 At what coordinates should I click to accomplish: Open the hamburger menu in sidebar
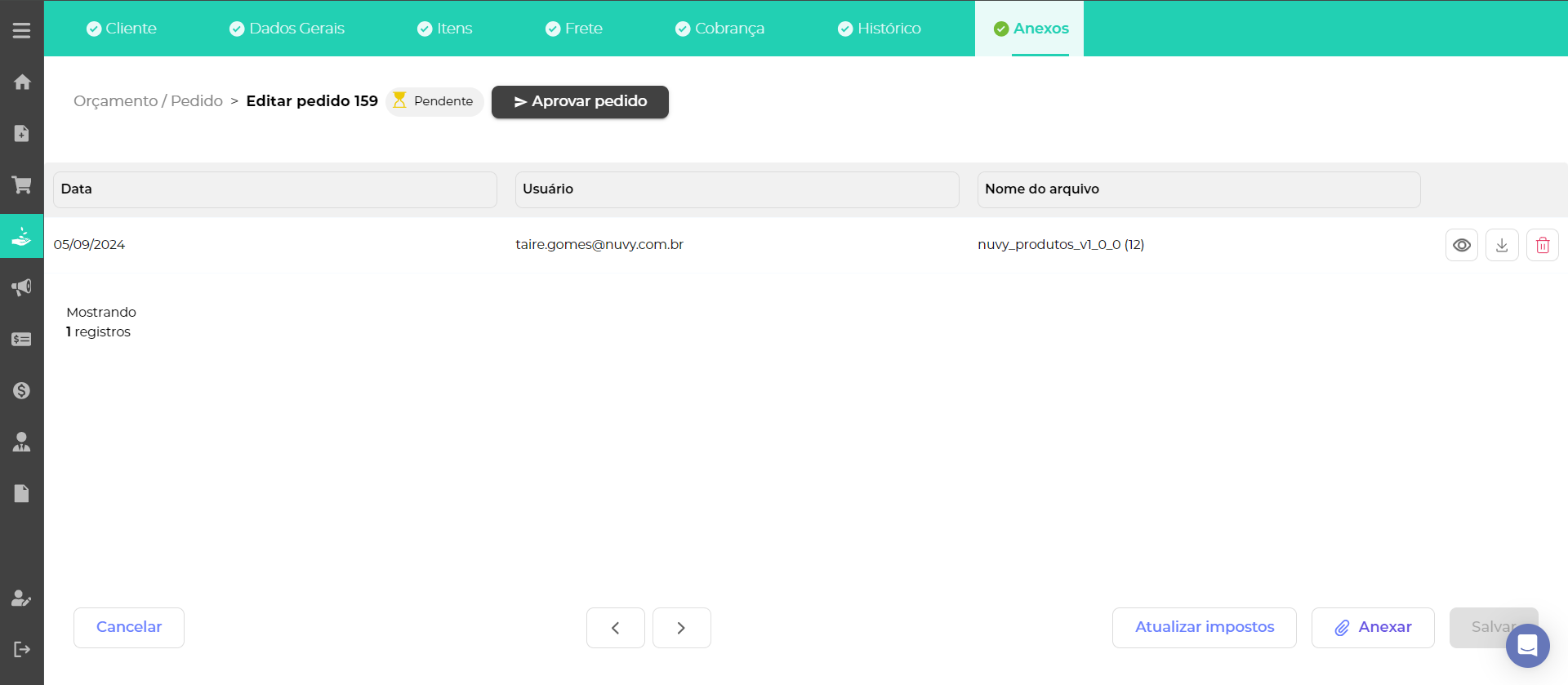22,30
